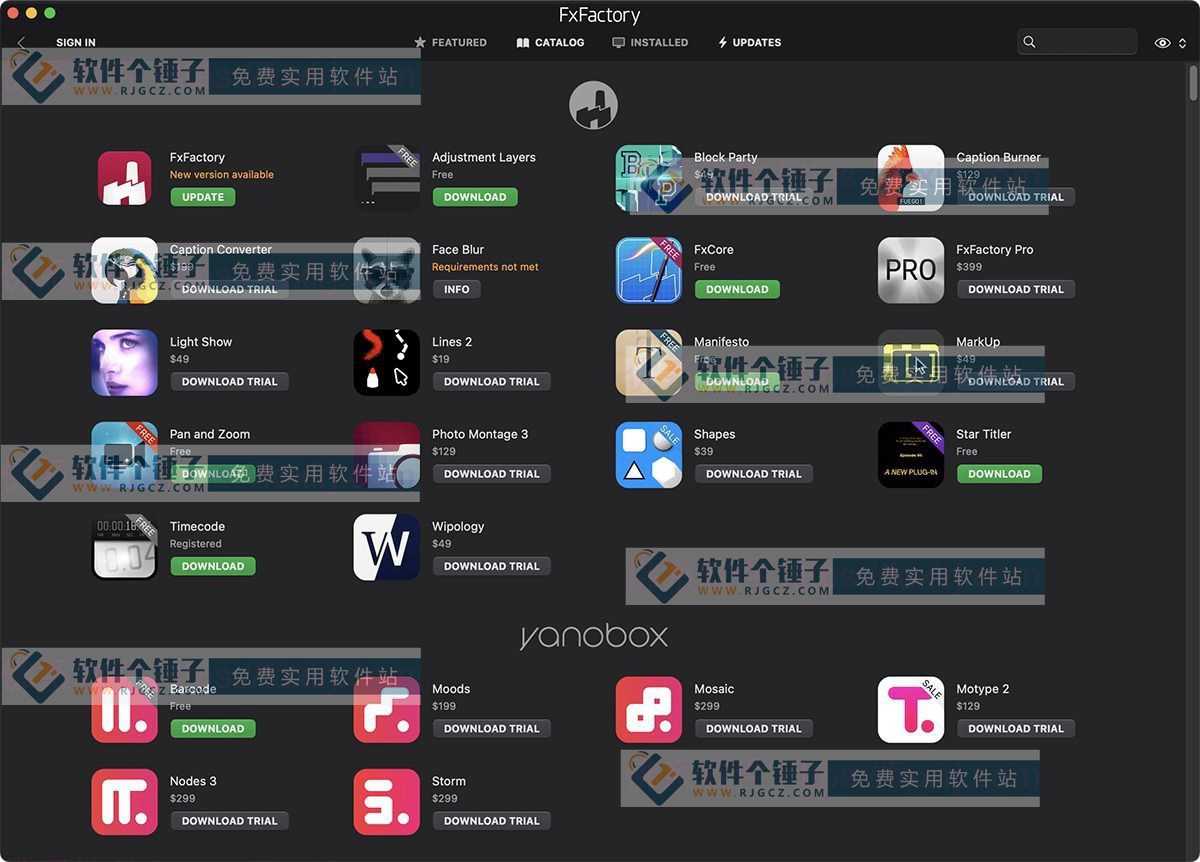The height and width of the screenshot is (862, 1200).
Task: Open the Yanobox Moods icon
Action: 387,709
